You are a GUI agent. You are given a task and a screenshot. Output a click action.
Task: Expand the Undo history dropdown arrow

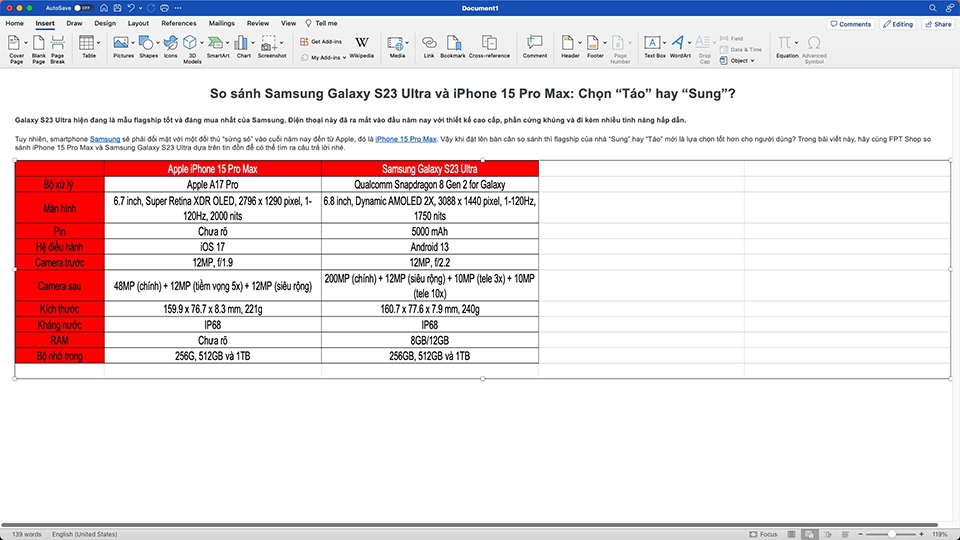point(140,8)
